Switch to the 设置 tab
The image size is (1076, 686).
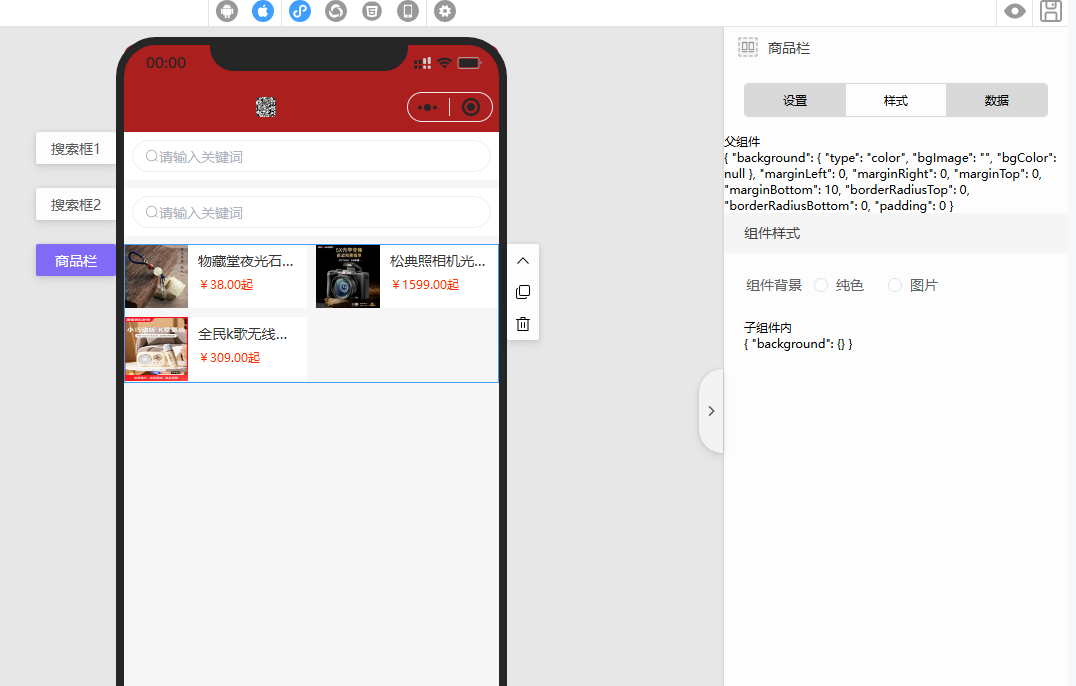pos(795,100)
